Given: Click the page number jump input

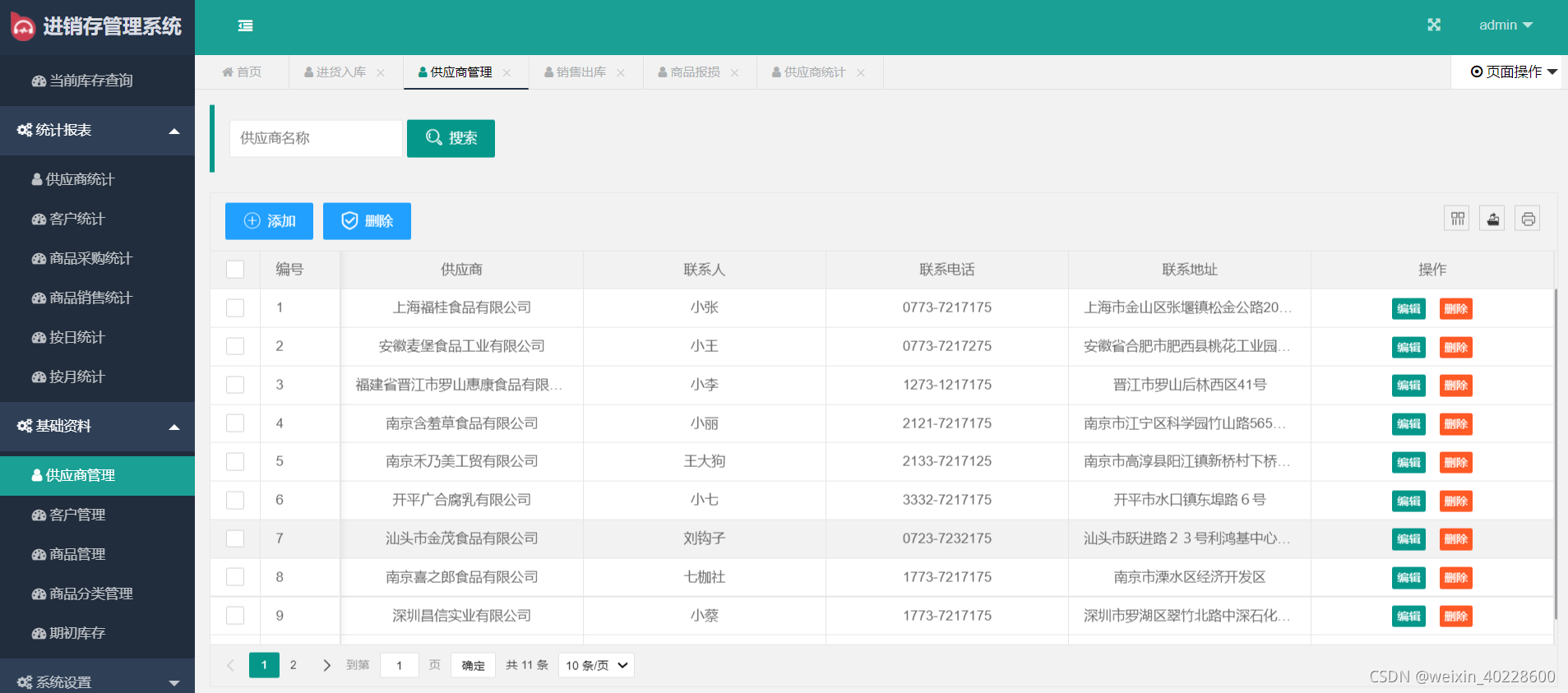Looking at the screenshot, I should (400, 665).
